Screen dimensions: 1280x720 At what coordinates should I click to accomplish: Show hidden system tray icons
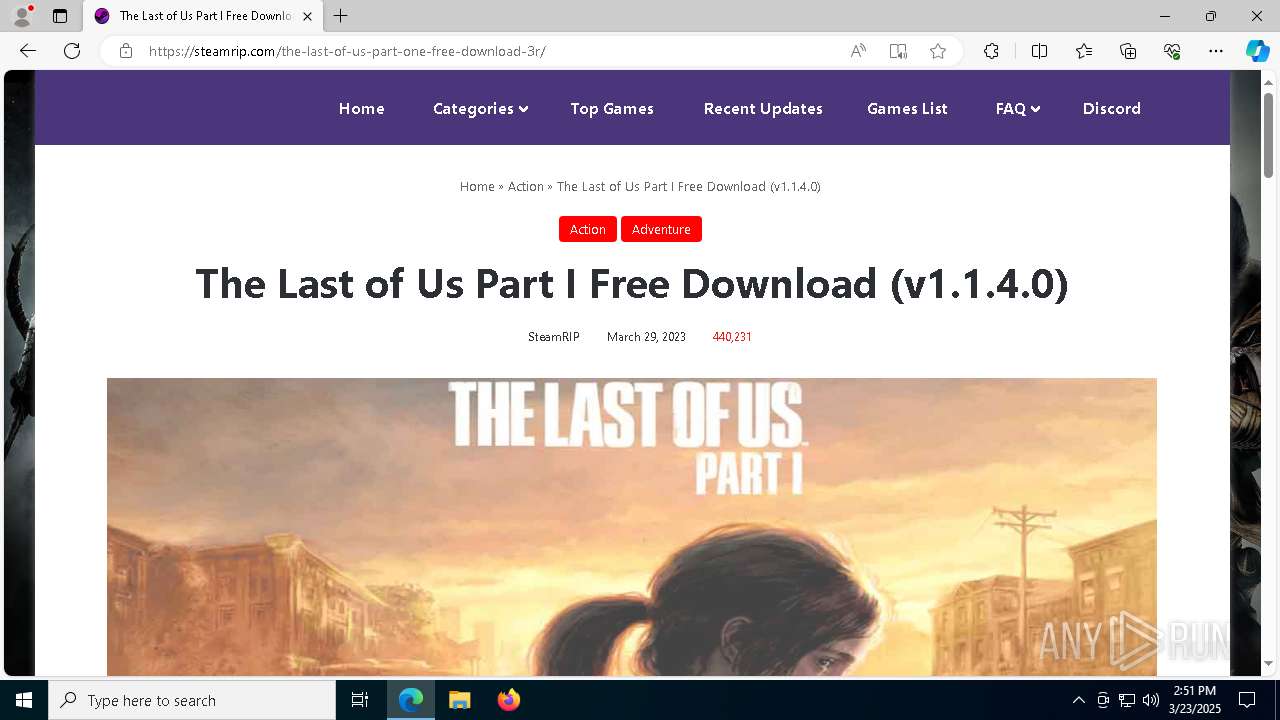[1078, 700]
